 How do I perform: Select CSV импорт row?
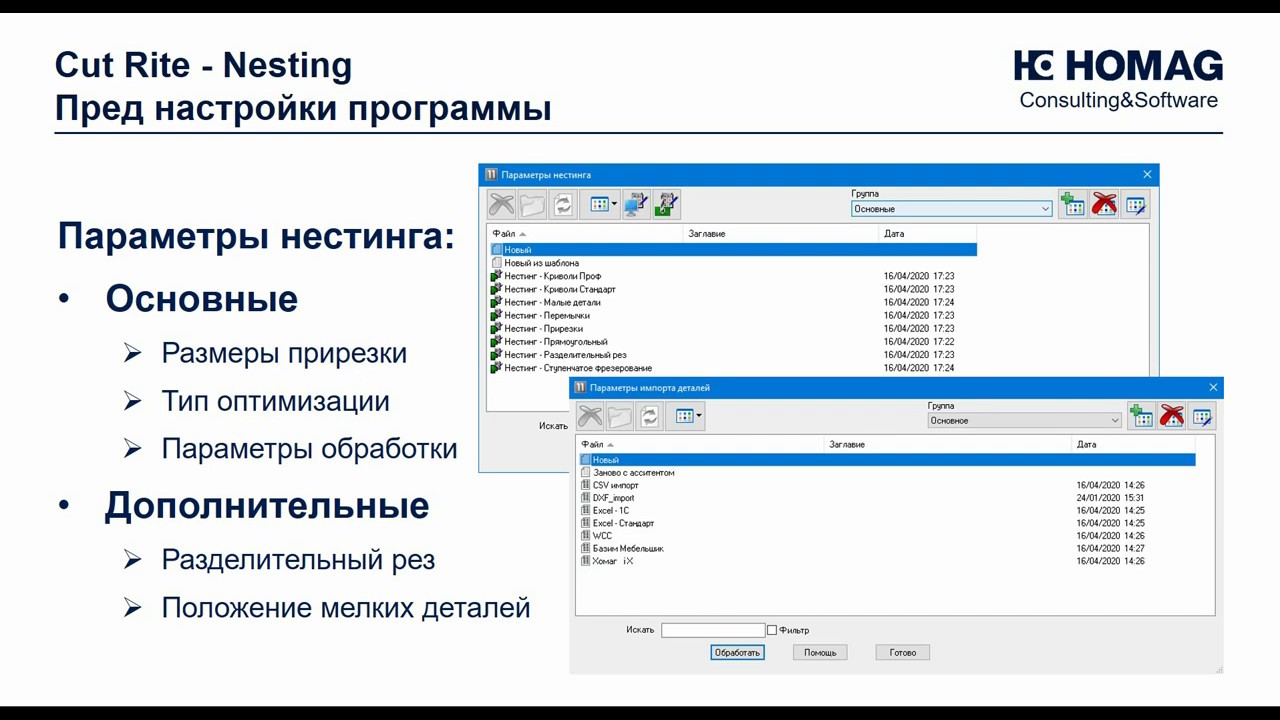tap(887, 485)
